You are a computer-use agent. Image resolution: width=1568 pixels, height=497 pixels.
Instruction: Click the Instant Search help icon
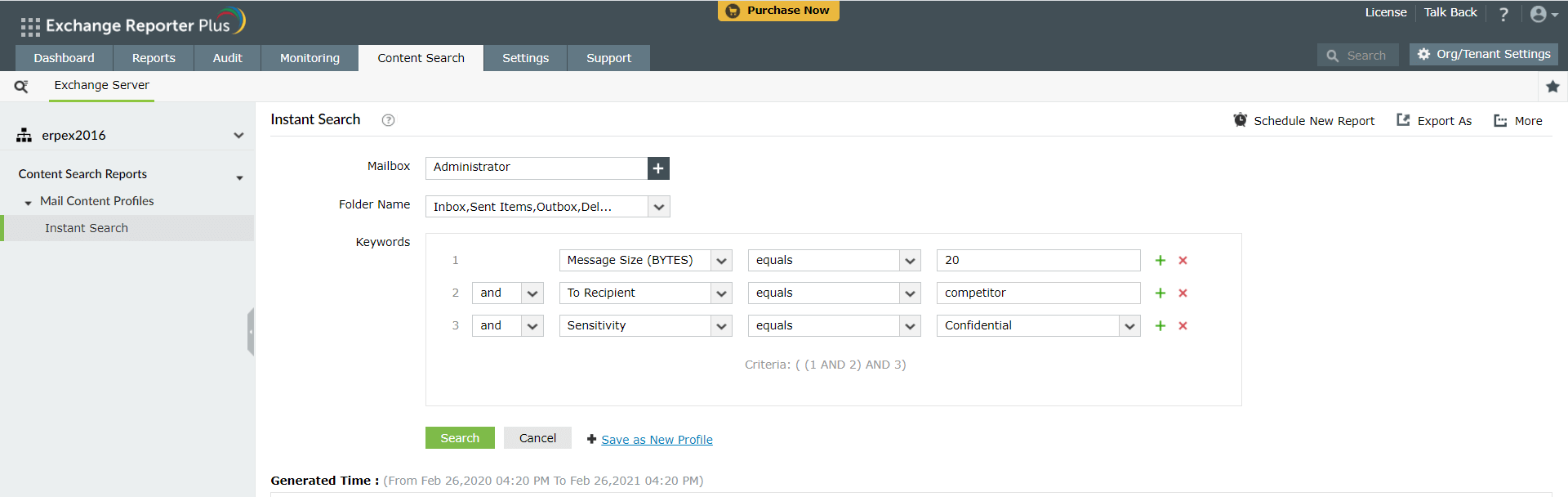pos(388,120)
